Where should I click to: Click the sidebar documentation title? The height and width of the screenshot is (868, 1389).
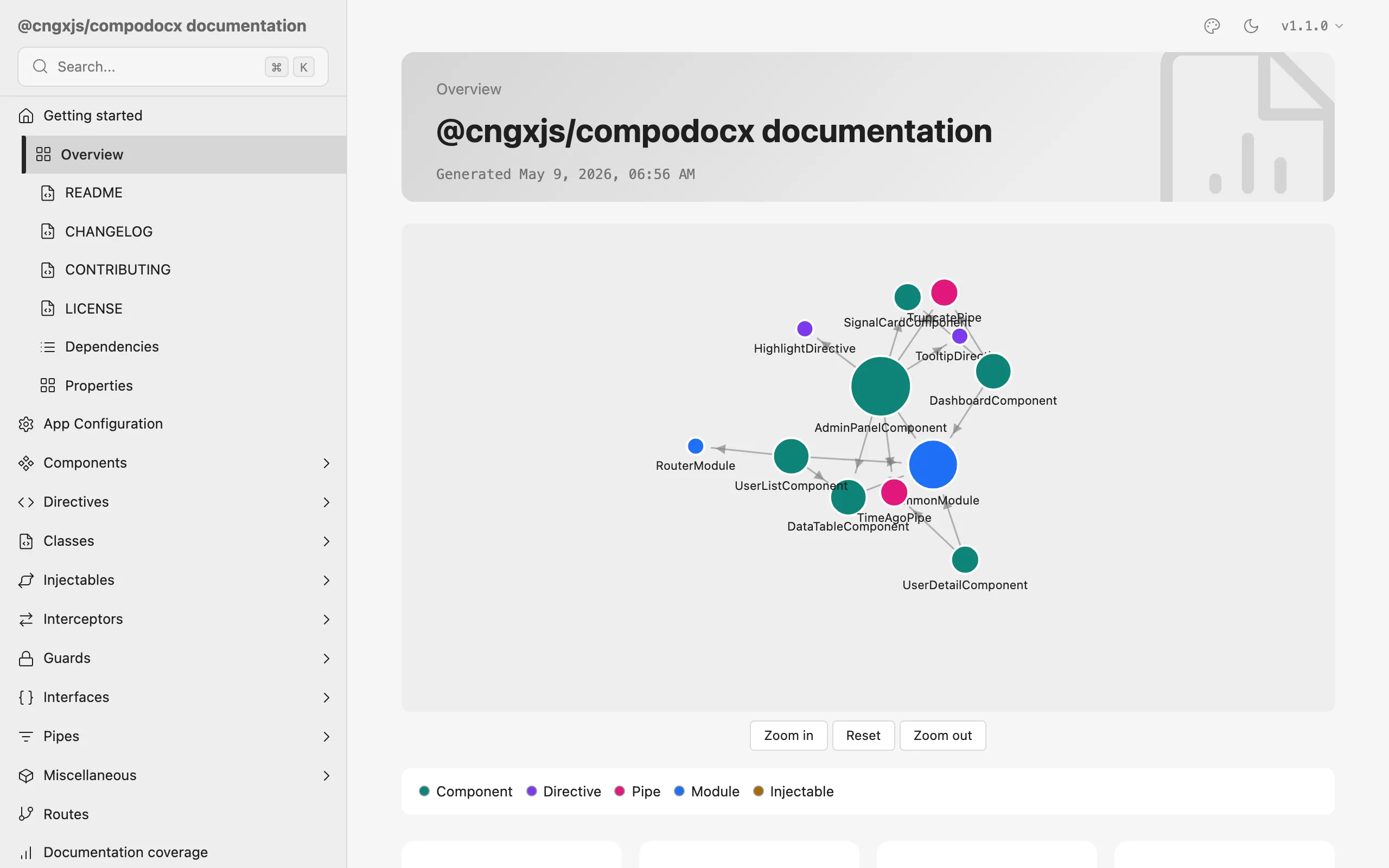(162, 26)
